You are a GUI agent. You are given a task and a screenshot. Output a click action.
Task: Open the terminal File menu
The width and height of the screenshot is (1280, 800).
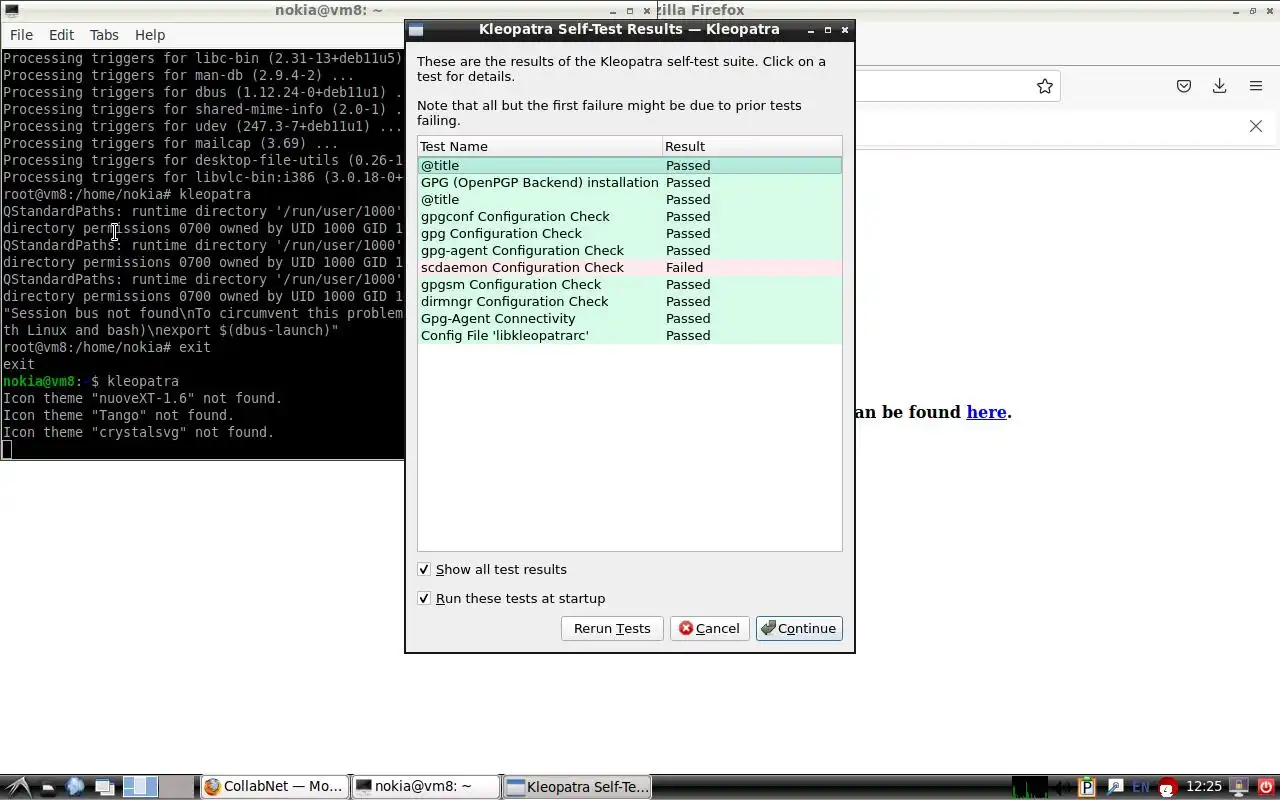21,34
